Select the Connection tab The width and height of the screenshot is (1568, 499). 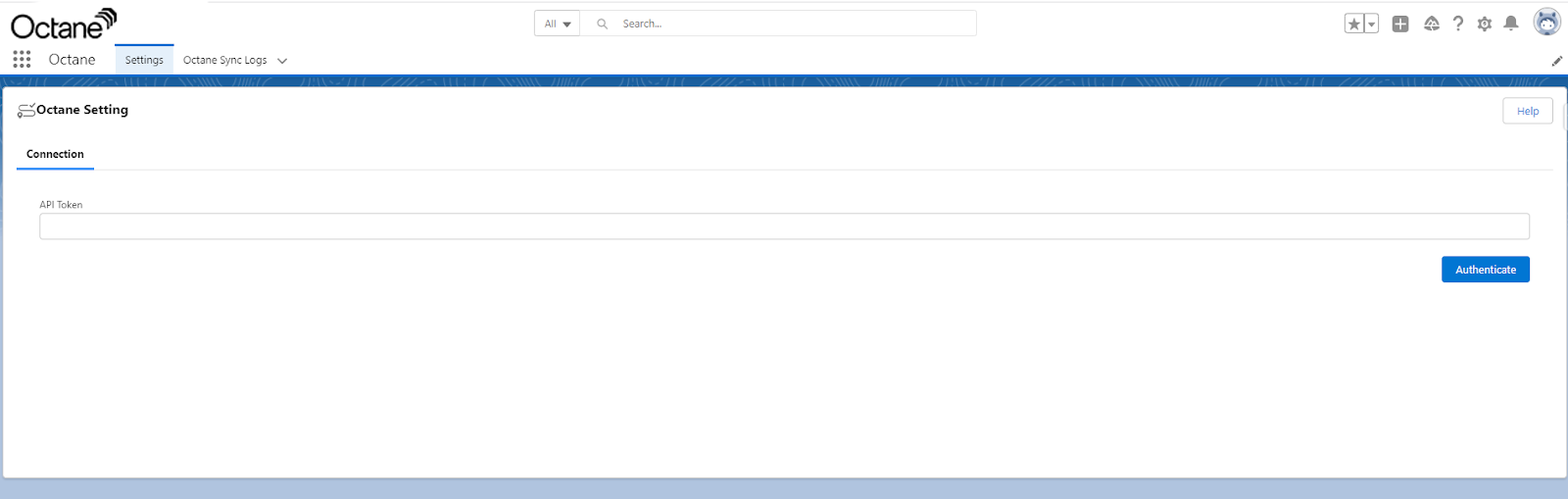(x=55, y=154)
